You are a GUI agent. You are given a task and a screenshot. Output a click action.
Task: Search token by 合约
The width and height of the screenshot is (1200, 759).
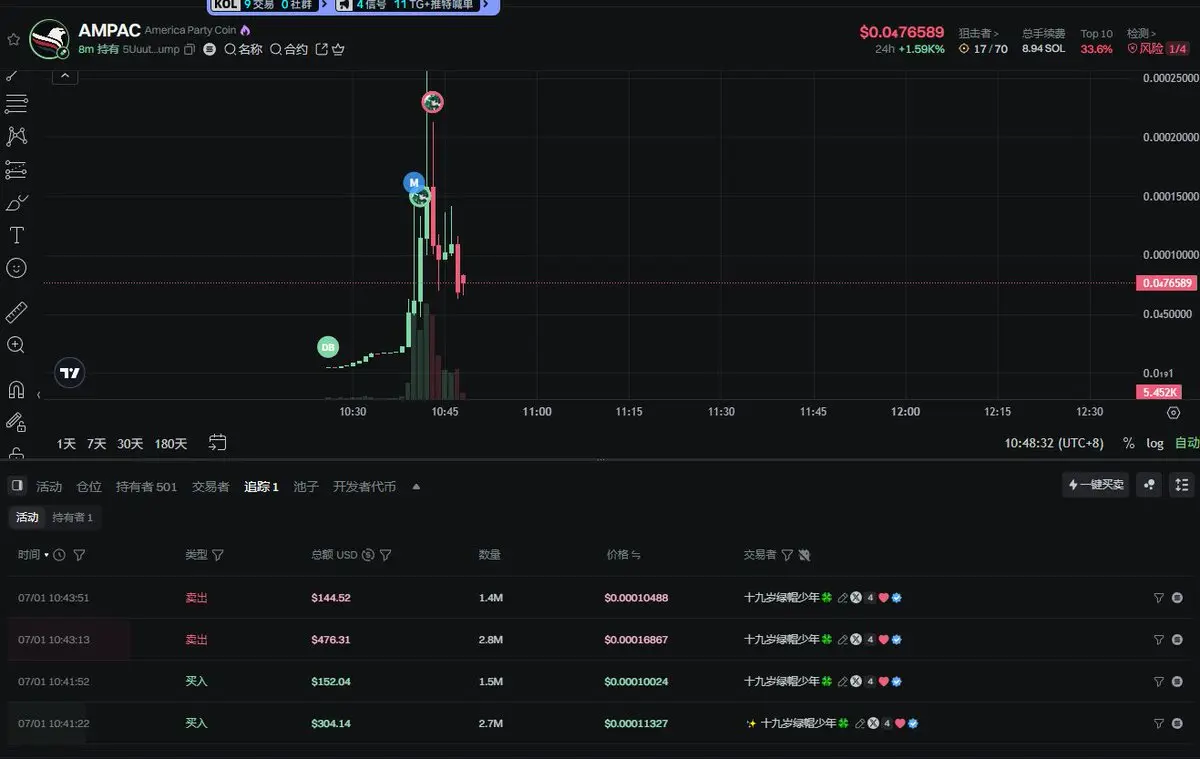(x=289, y=49)
